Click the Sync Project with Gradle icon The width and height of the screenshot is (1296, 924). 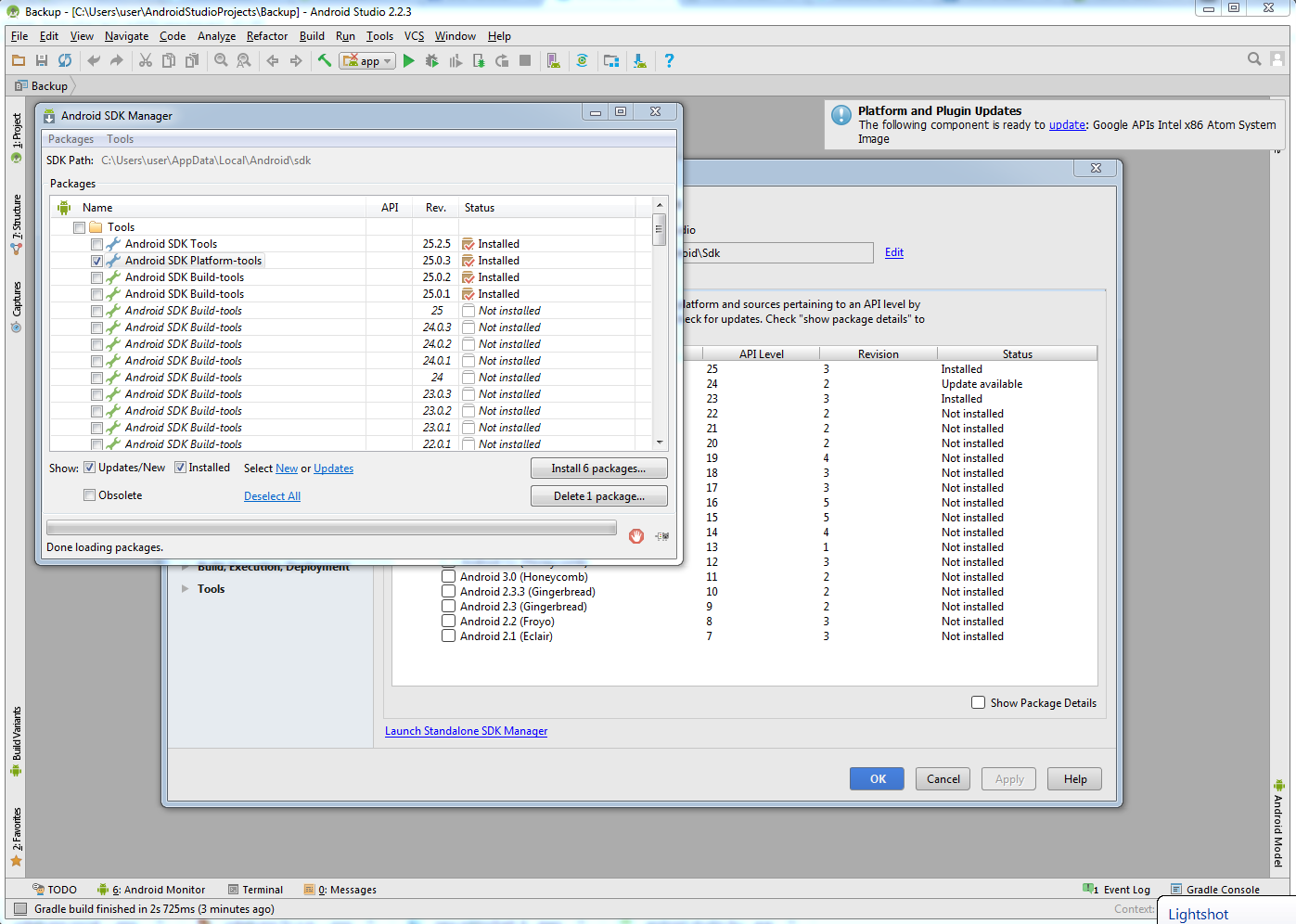pos(582,61)
